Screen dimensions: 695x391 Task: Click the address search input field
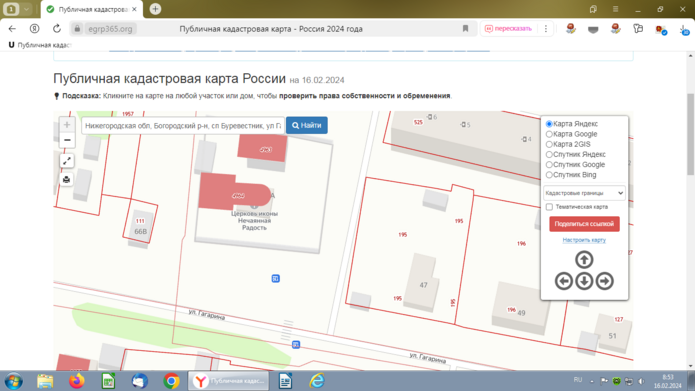183,125
